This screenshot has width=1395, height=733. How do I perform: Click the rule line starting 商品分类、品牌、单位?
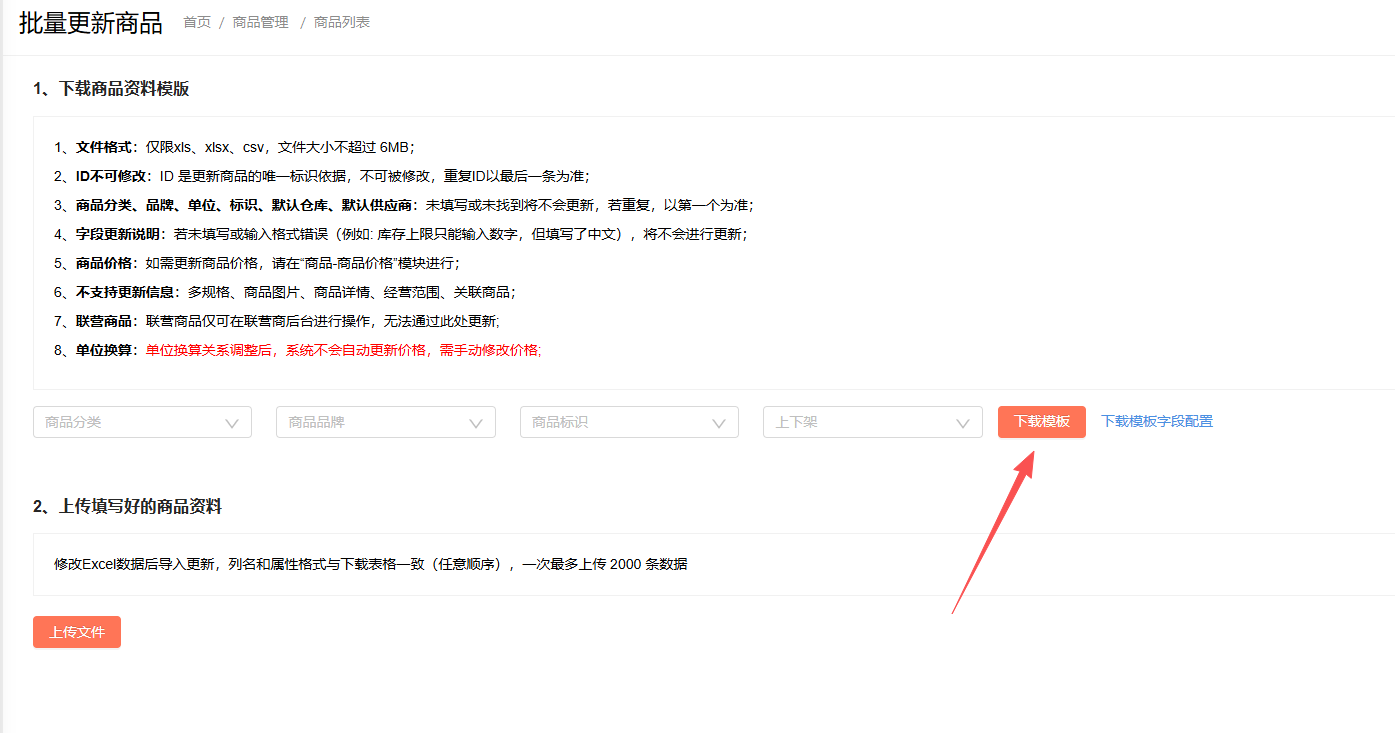pyautogui.click(x=404, y=205)
